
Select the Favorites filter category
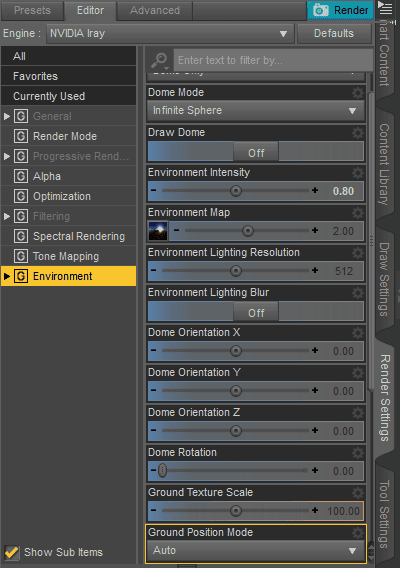tap(68, 76)
